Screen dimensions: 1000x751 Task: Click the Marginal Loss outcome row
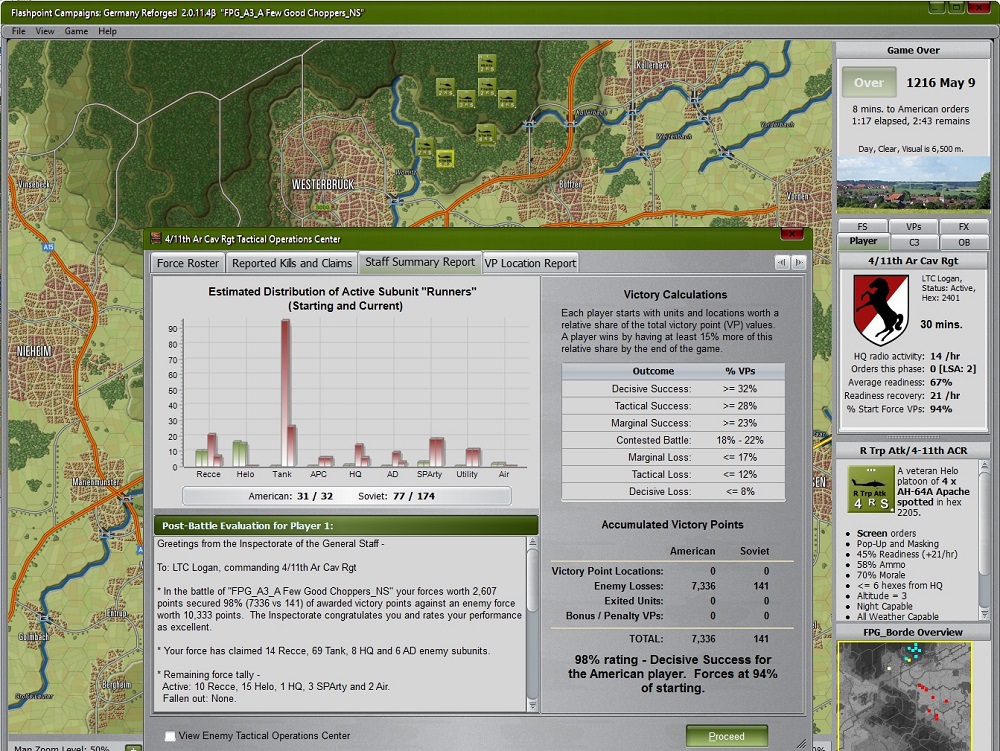pyautogui.click(x=673, y=457)
